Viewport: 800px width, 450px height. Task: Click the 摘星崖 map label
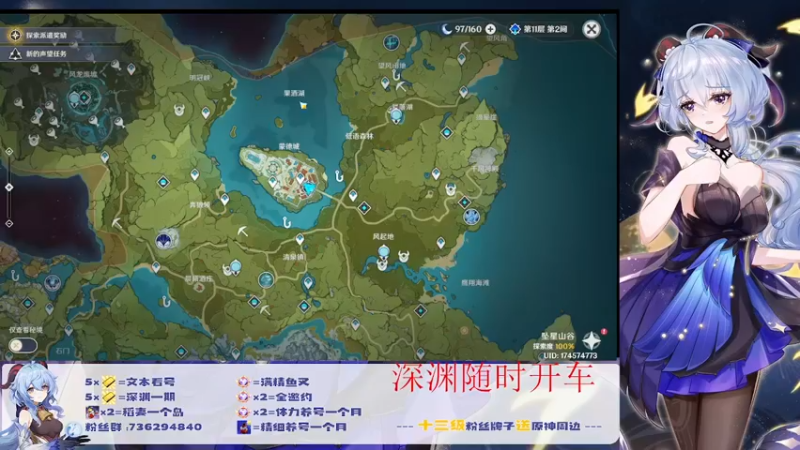pyautogui.click(x=486, y=117)
